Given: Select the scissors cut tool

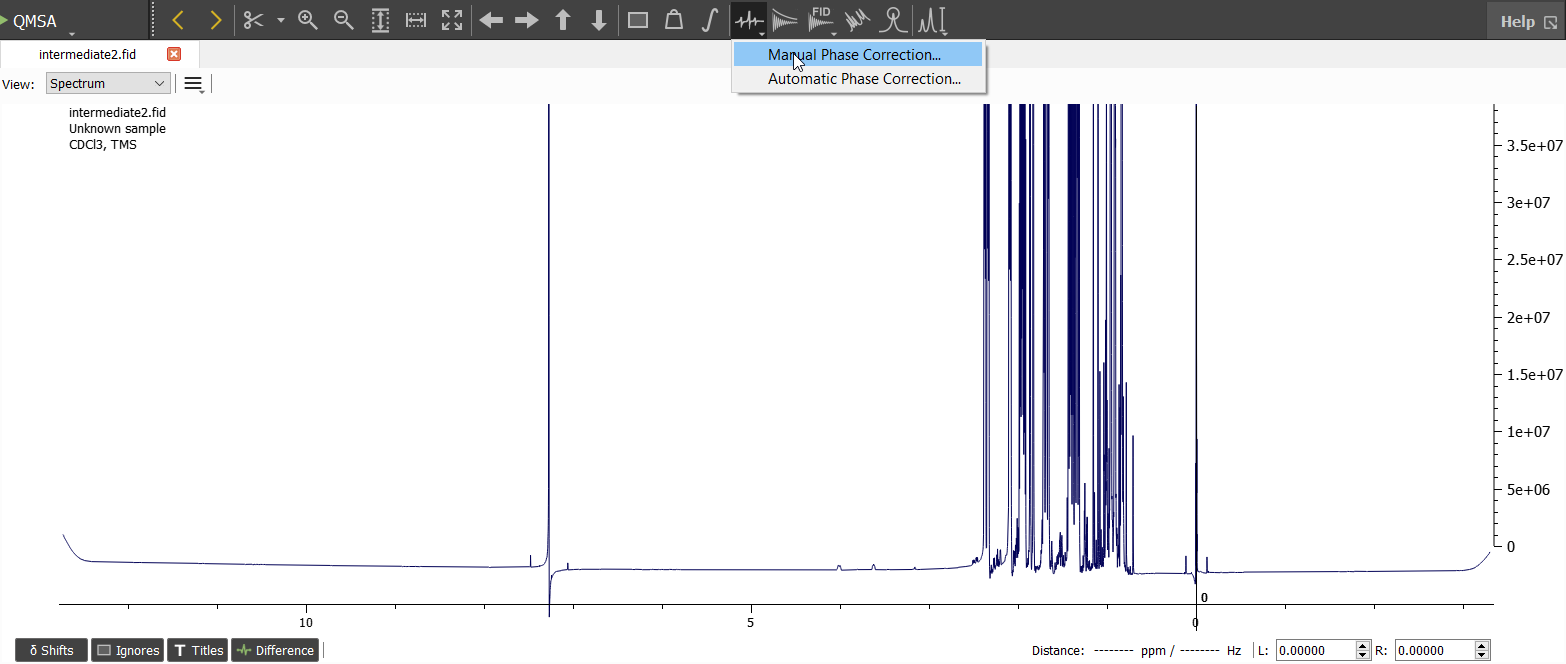Looking at the screenshot, I should (x=254, y=20).
